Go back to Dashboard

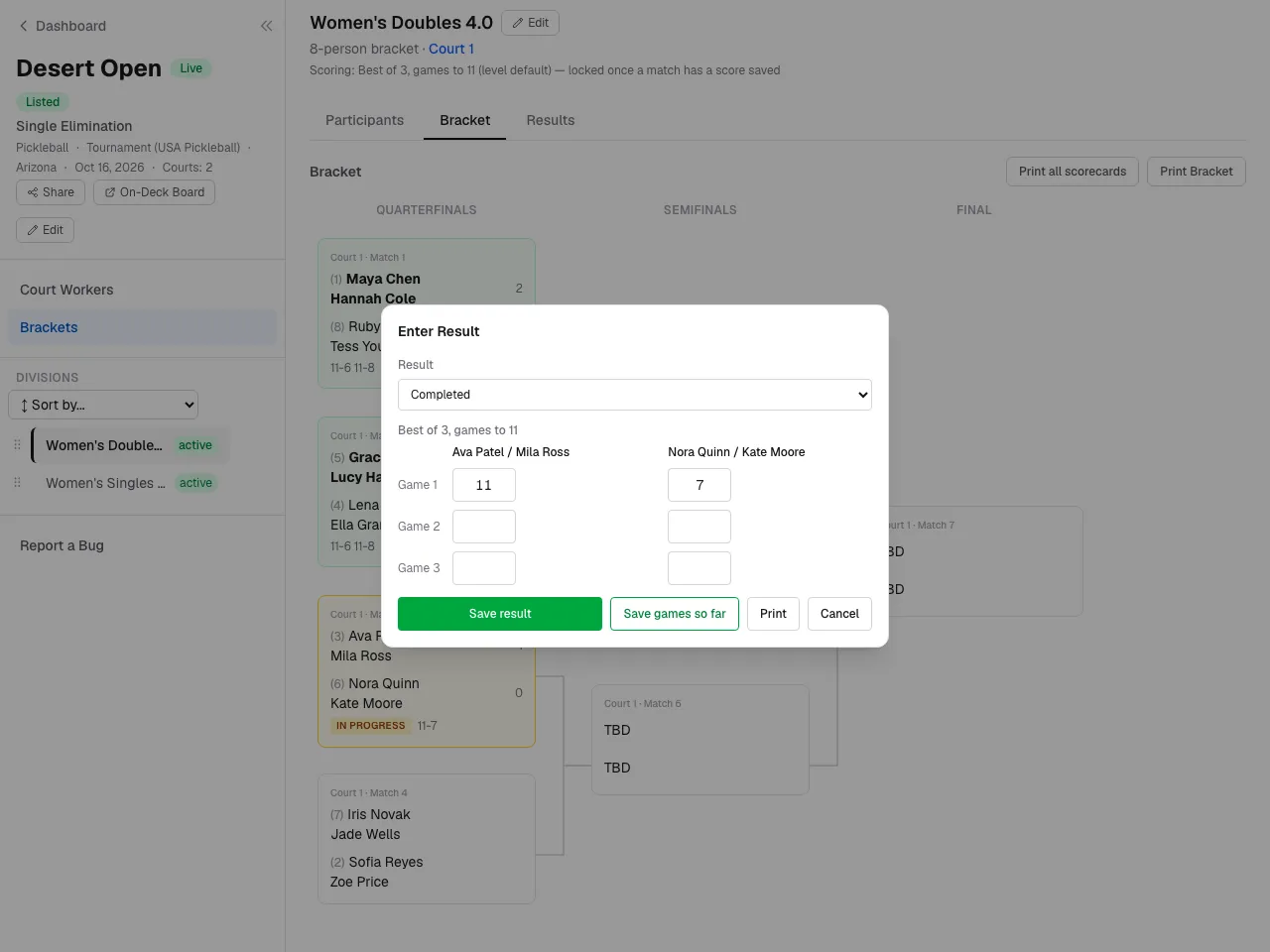(62, 26)
